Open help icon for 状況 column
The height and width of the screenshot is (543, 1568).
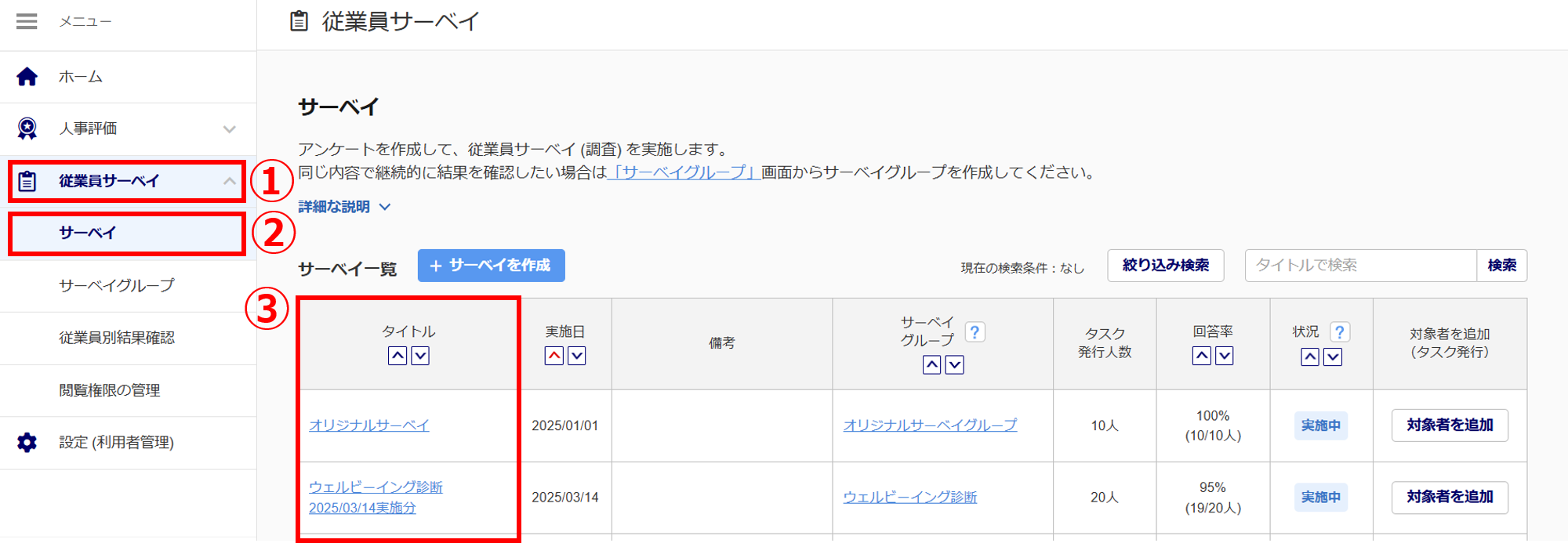[1340, 332]
